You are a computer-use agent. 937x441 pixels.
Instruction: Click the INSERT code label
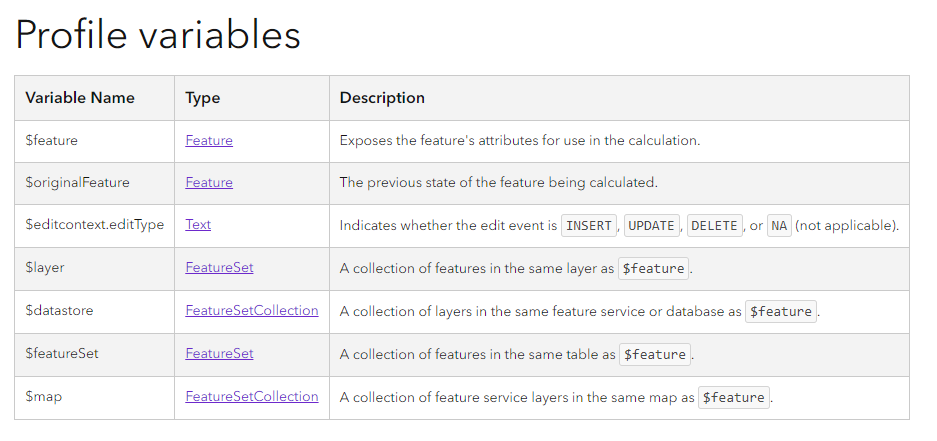pos(589,226)
